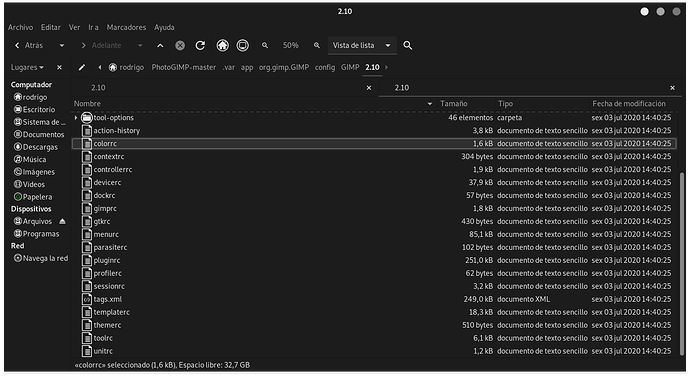Screen dimensions: 690x377
Task: Close the first 2.10 tab
Action: point(369,88)
